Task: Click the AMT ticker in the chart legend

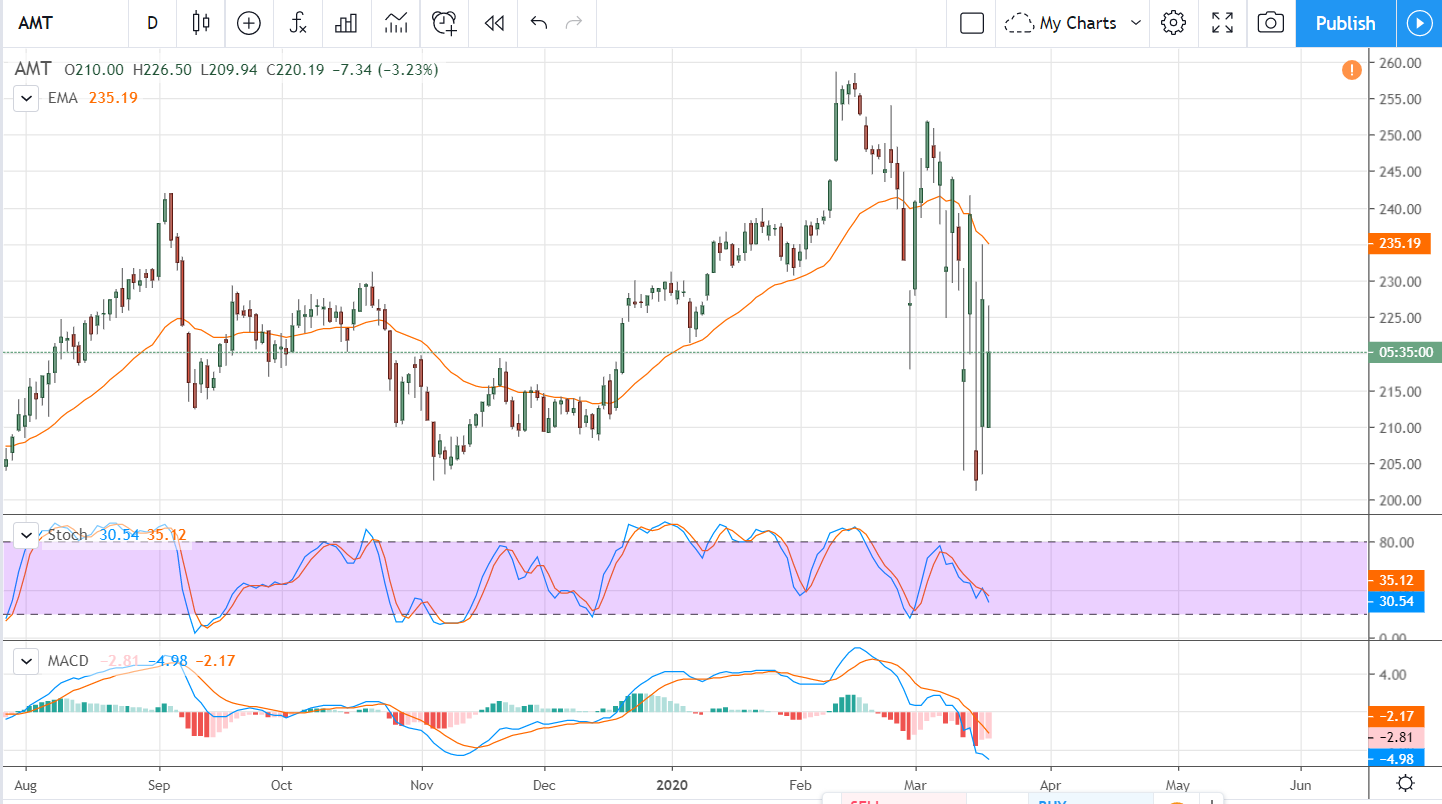Action: click(x=32, y=70)
